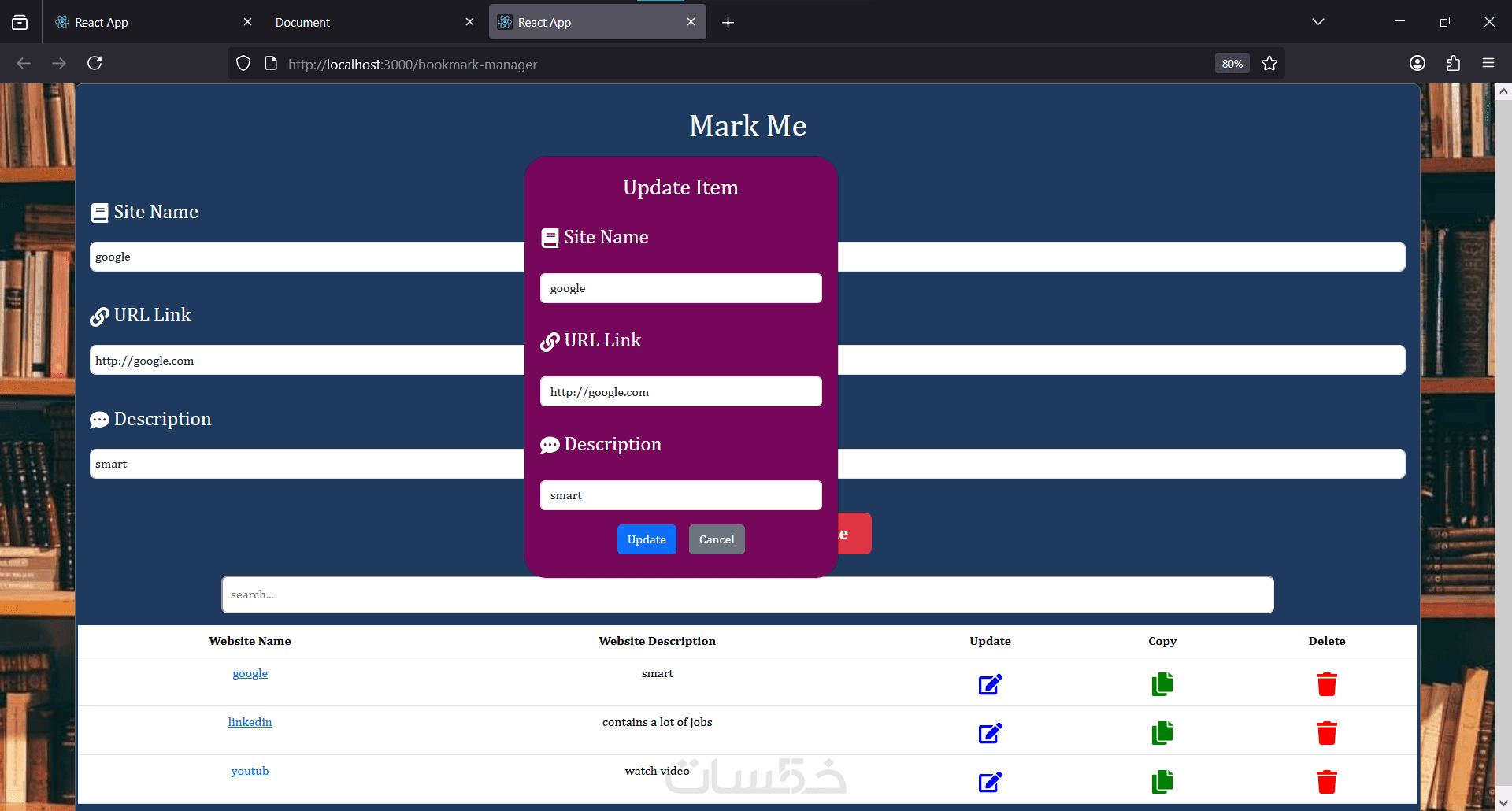The height and width of the screenshot is (811, 1512).
Task: Click the edit icon in youtub row
Action: [x=990, y=782]
